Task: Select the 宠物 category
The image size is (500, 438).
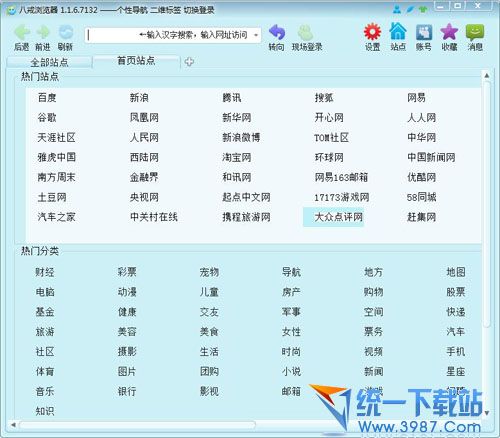Action: pos(209,272)
